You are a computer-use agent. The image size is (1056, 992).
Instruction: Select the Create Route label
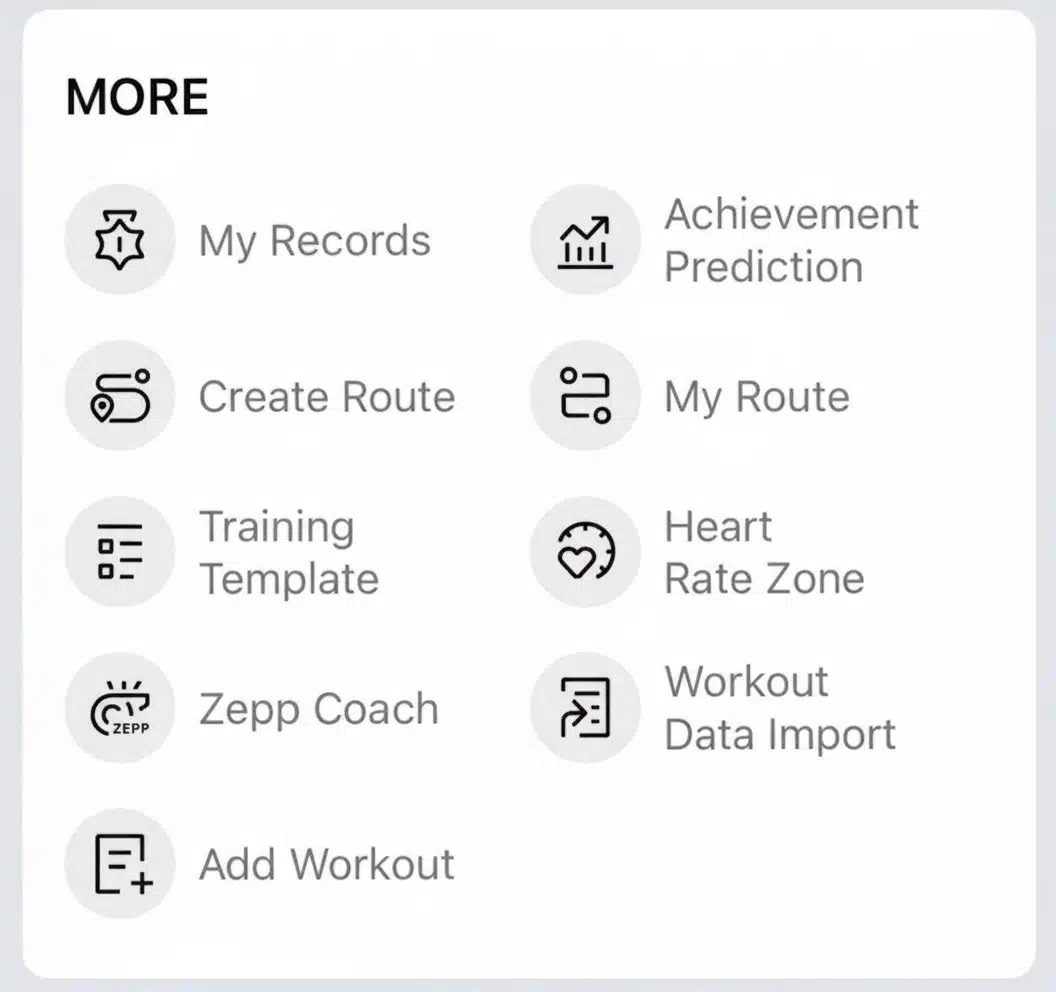pyautogui.click(x=327, y=395)
